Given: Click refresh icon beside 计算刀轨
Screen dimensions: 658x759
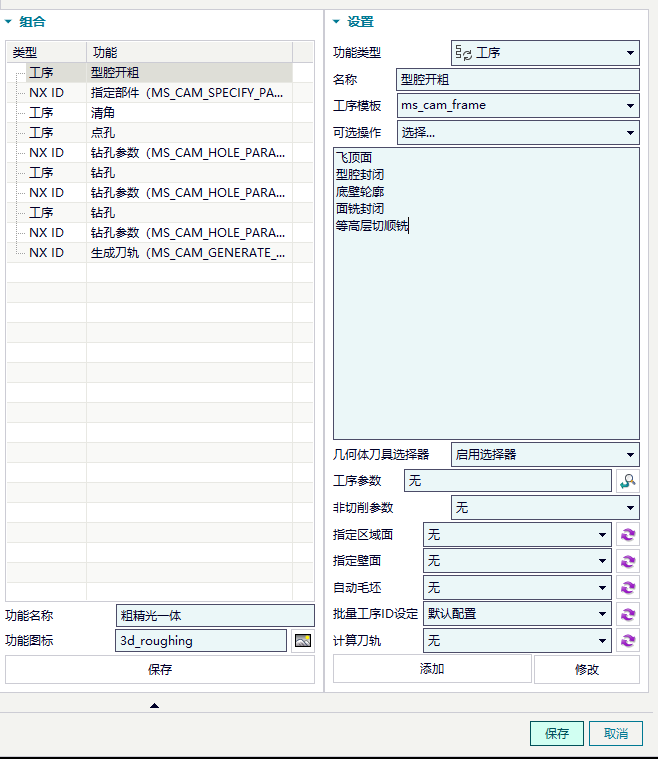Looking at the screenshot, I should pos(628,640).
